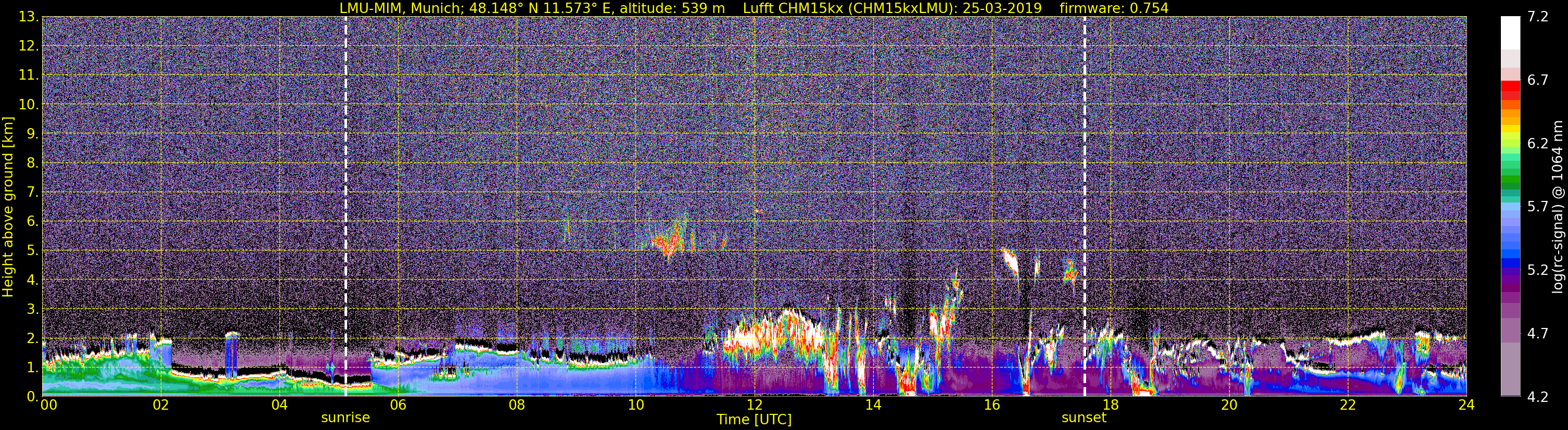
Task: Click the height axis tick label 3
Action: (x=33, y=309)
